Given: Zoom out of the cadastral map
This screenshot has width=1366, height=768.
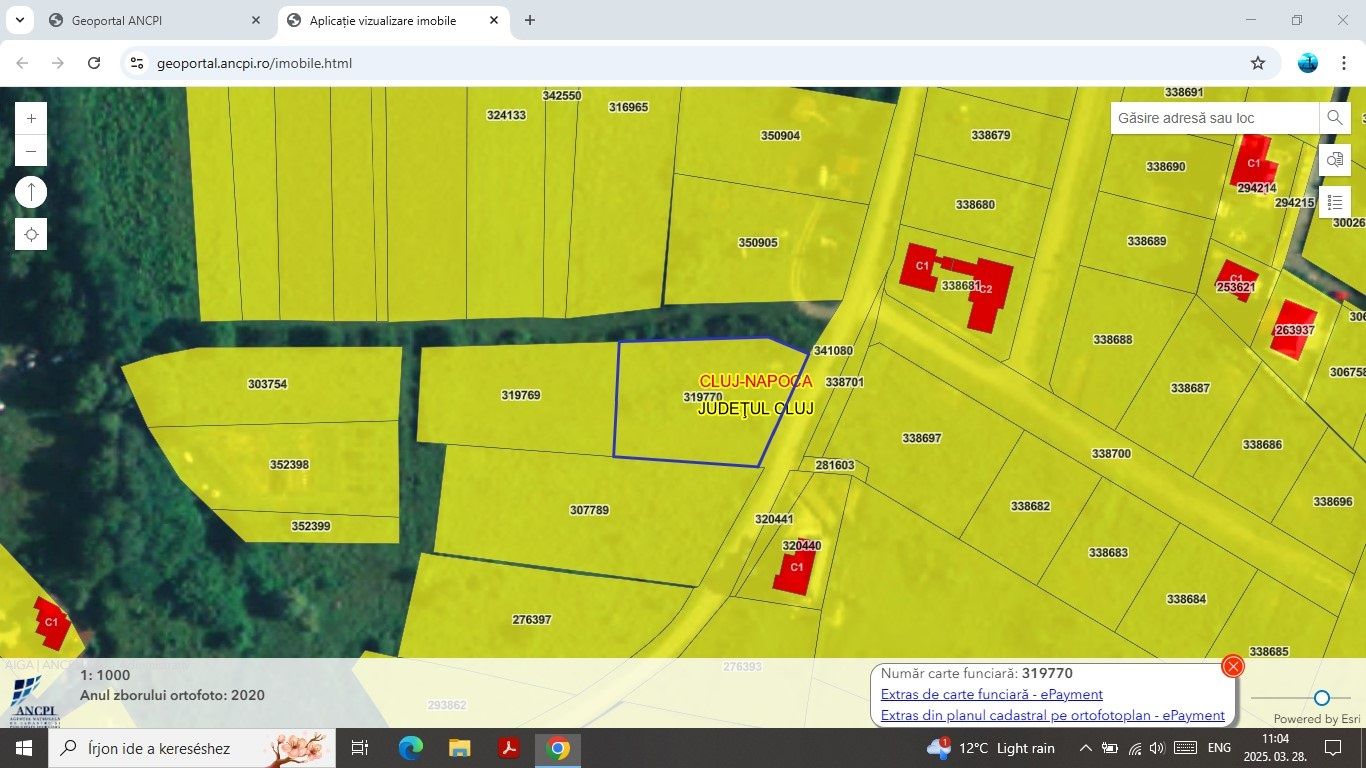Looking at the screenshot, I should coord(31,151).
